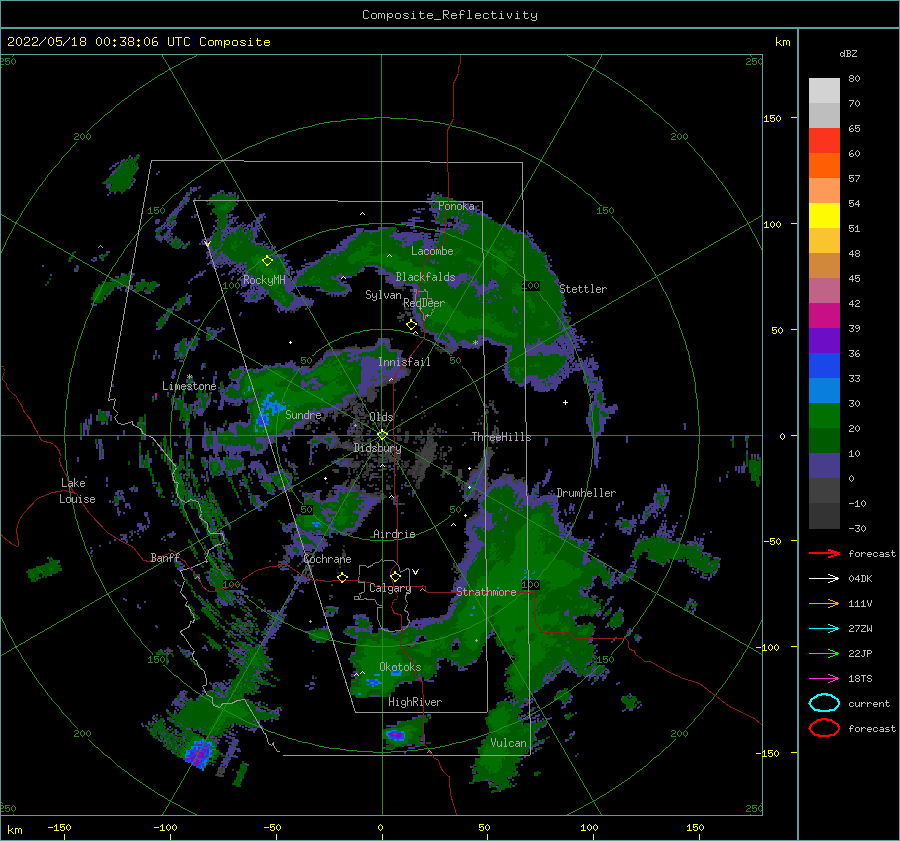
Task: Click the red forecast arrow in legend
Action: (x=824, y=553)
